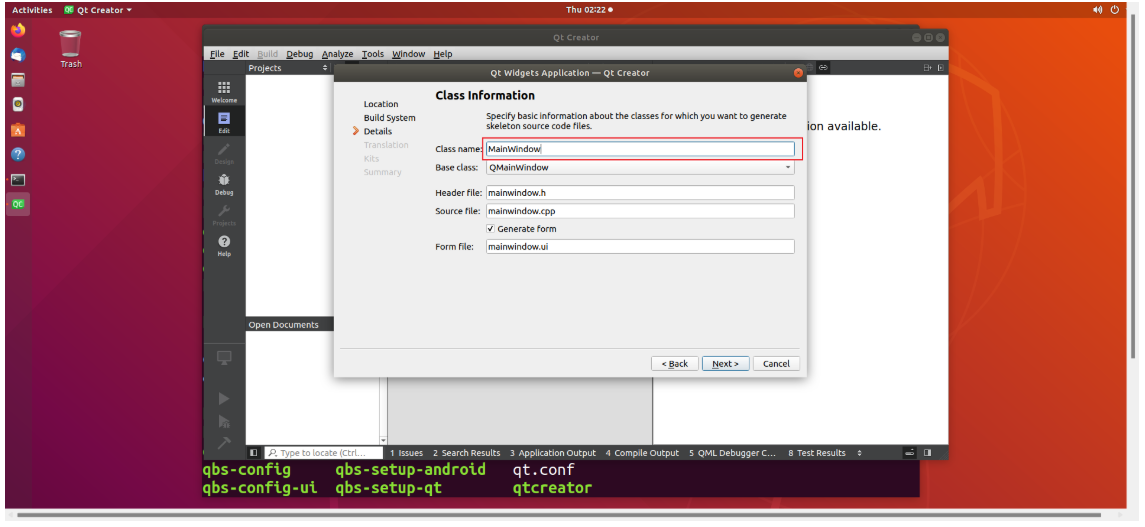Open the Test Results pane
The width and height of the screenshot is (1145, 527).
click(816, 453)
